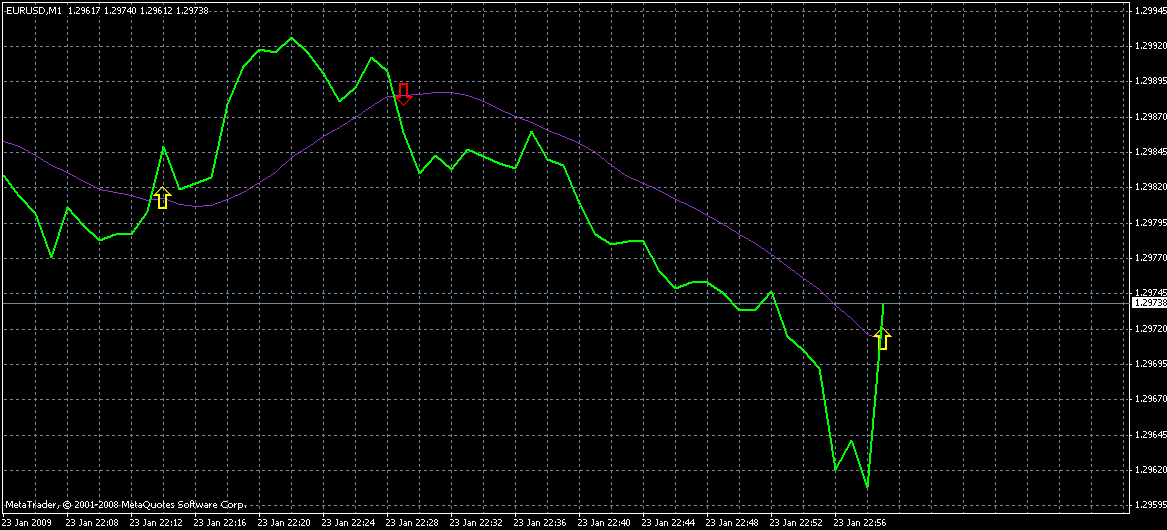Screen dimensions: 1167x530
Task: Click the 1.29845 price scale label
Action: tap(1149, 152)
